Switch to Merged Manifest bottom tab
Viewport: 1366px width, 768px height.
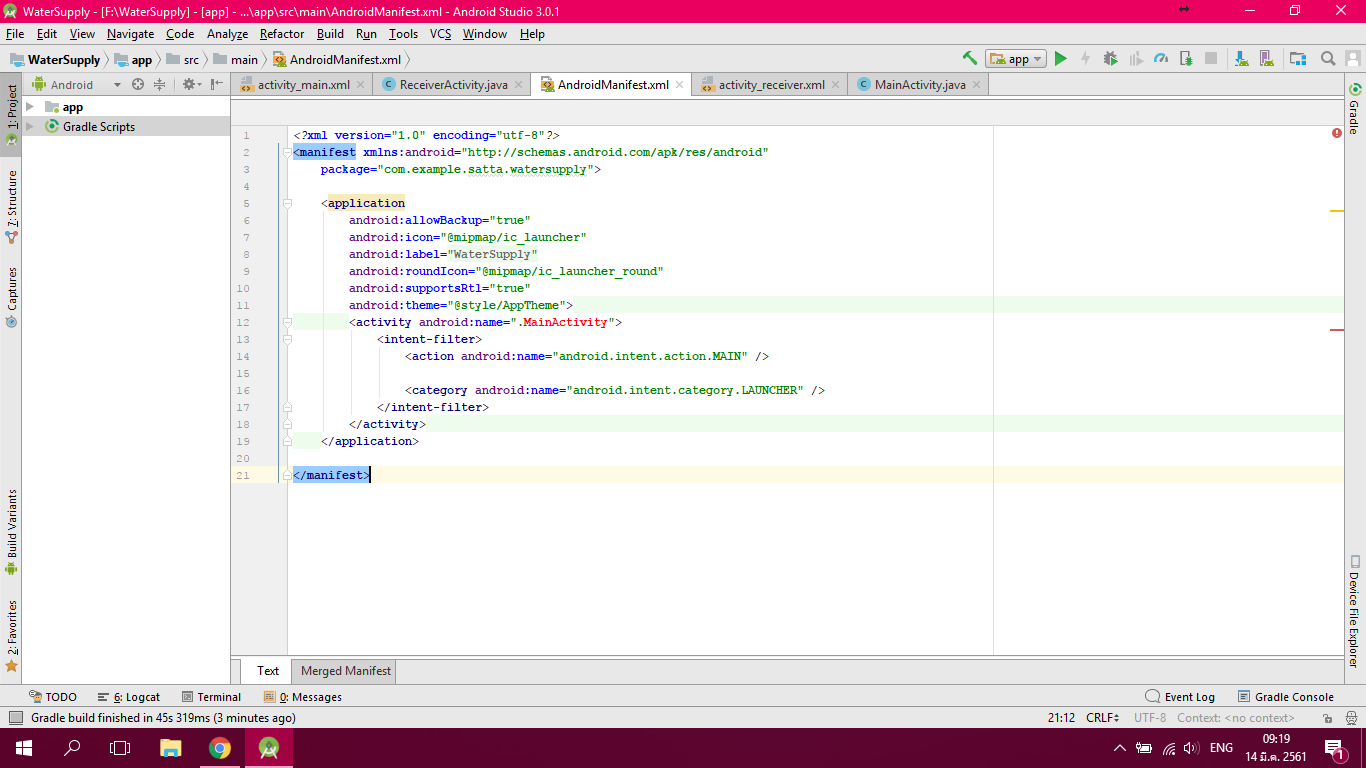[346, 671]
